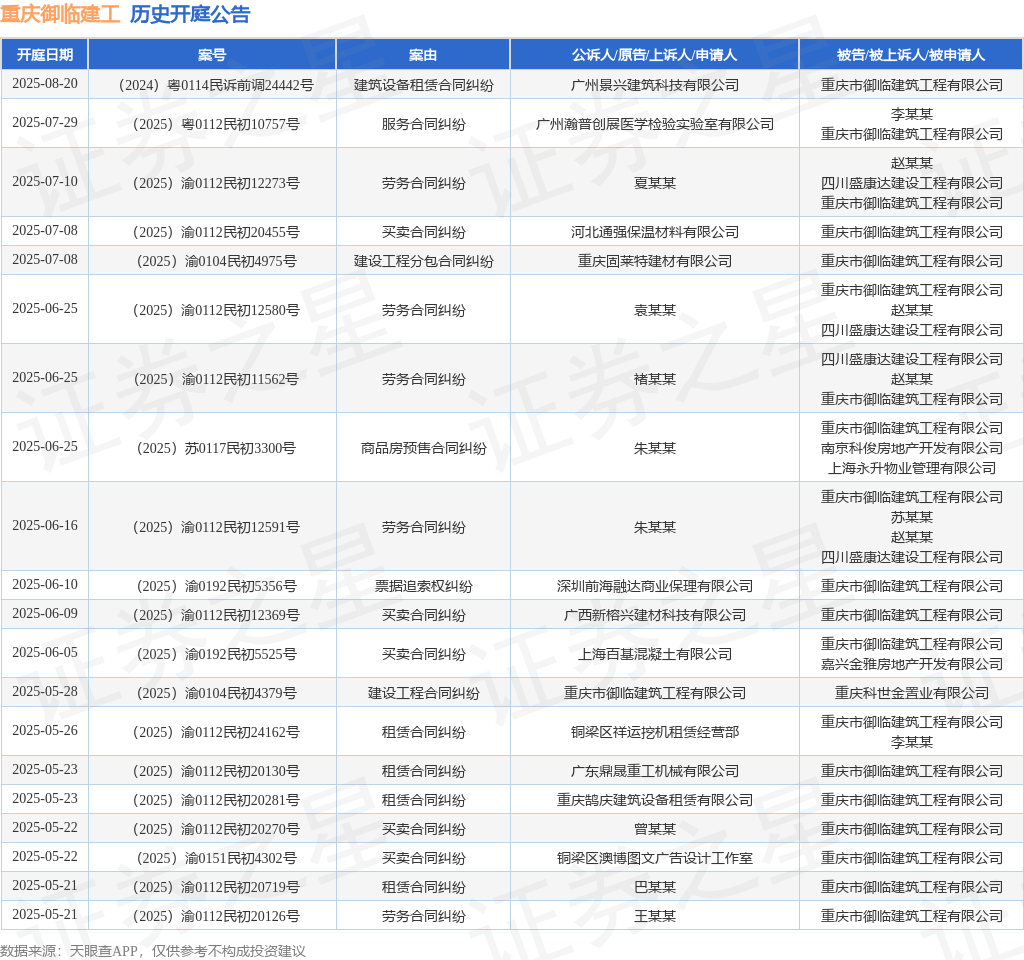Click defendant 南京科俊房地产开发有限公司
1024x960 pixels.
[x=911, y=448]
